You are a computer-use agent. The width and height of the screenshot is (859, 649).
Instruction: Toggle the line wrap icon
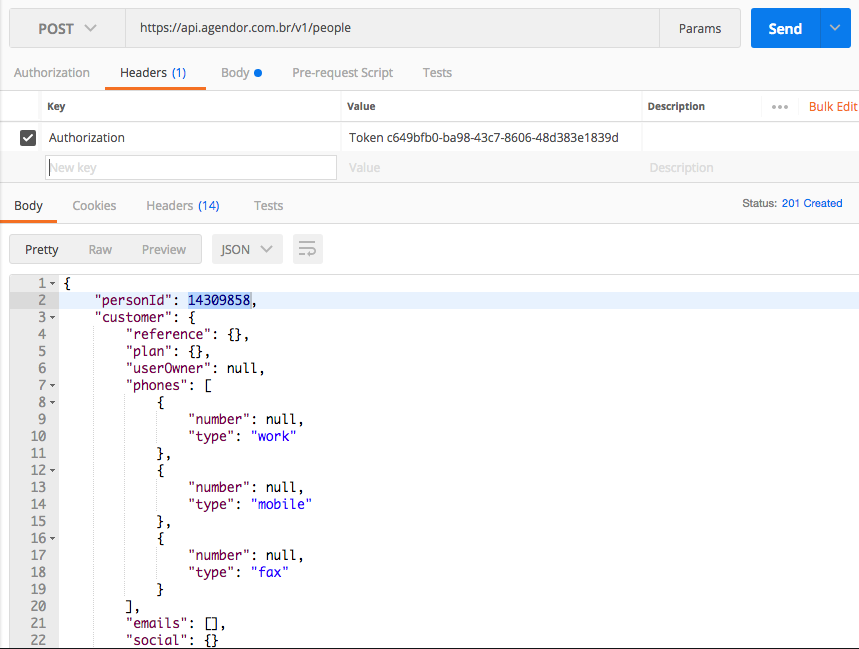pos(307,249)
